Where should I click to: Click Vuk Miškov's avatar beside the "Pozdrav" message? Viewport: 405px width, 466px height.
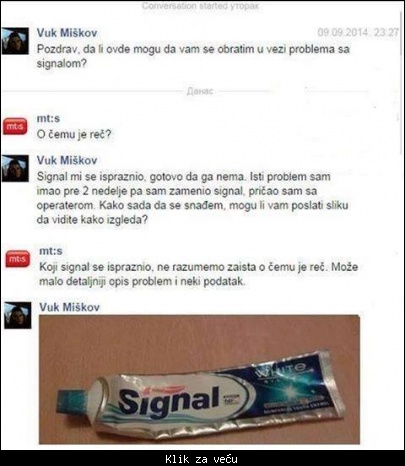(x=15, y=41)
